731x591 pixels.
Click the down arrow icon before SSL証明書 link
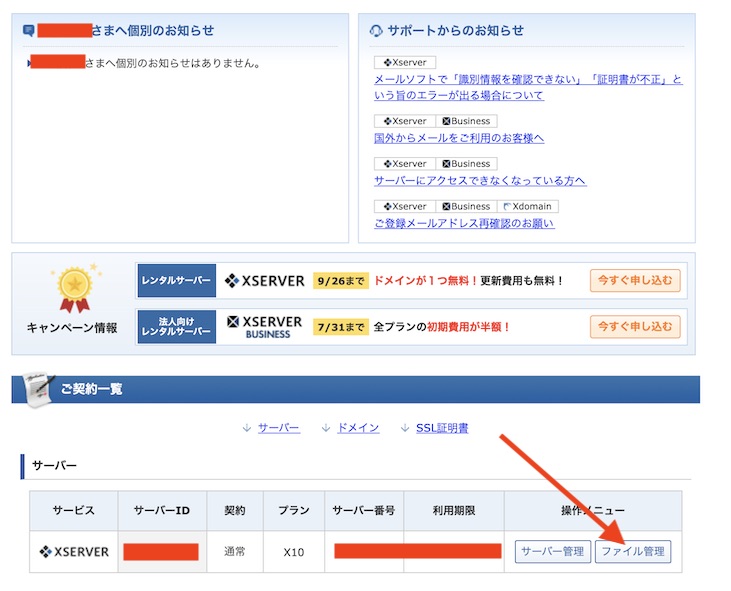[405, 428]
